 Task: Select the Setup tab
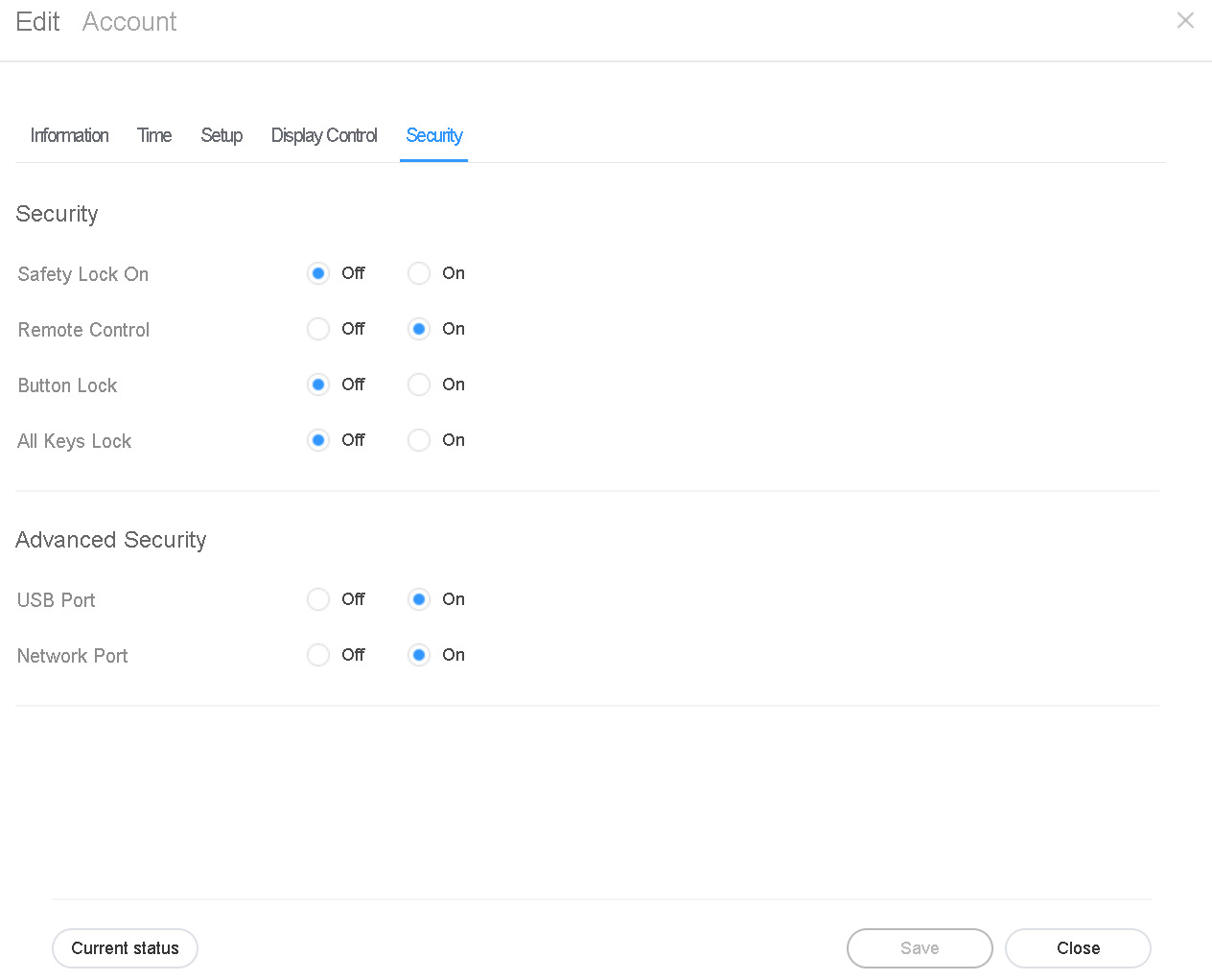click(221, 135)
